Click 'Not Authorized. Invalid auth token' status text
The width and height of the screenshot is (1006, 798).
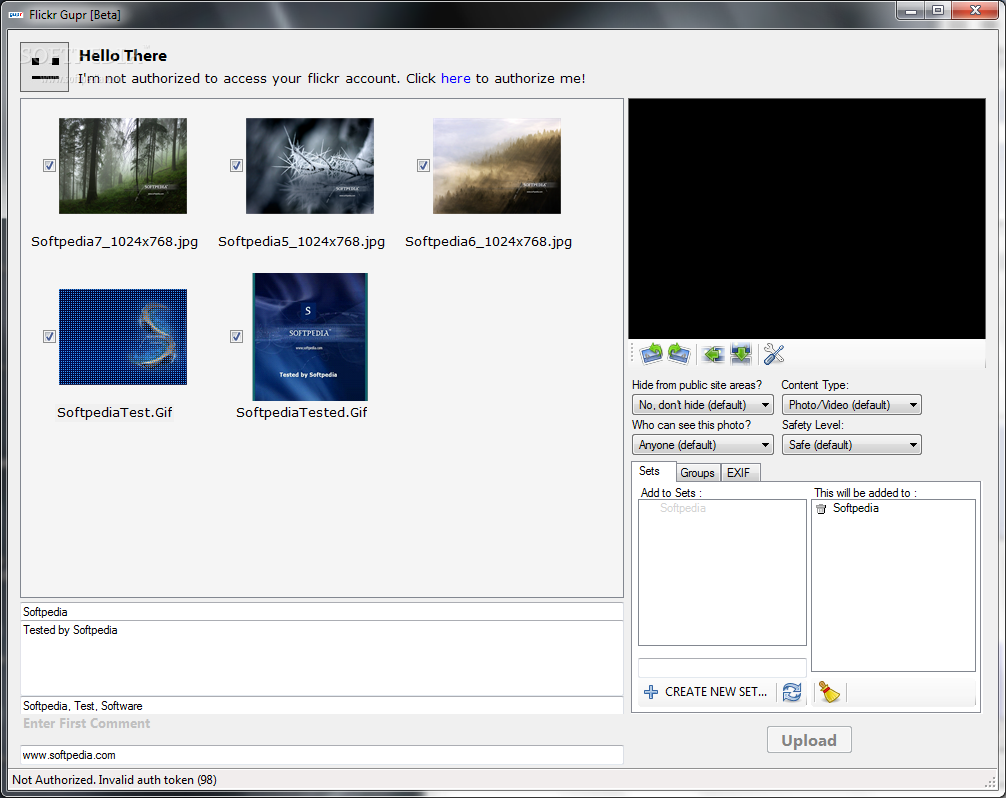tap(114, 780)
